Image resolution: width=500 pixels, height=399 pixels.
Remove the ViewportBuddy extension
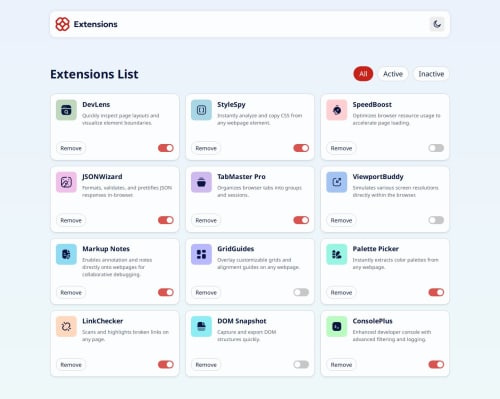point(341,220)
